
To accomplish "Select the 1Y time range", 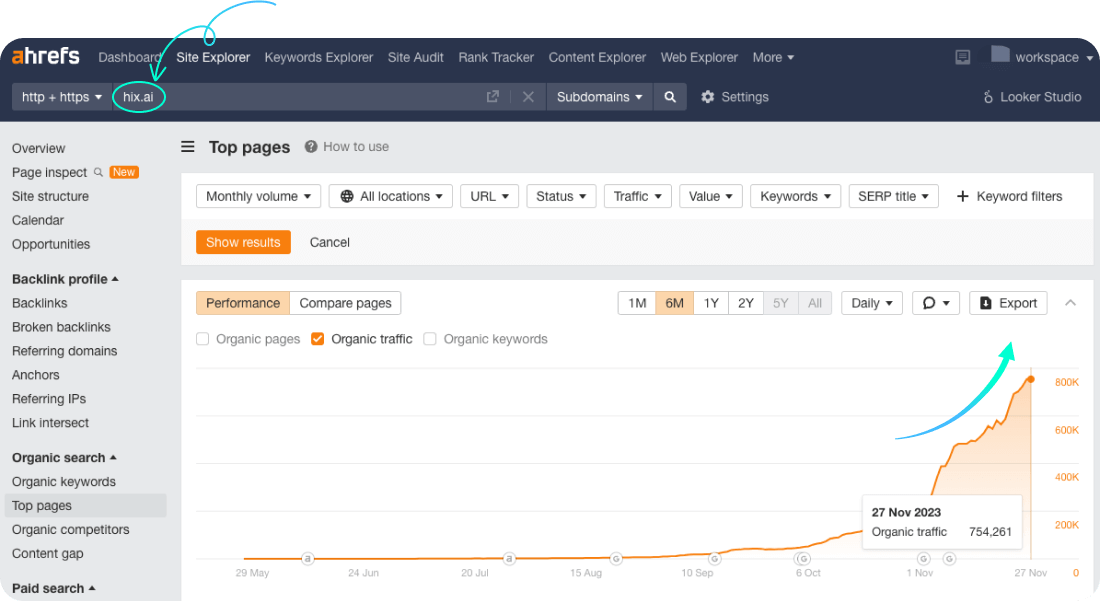I will pyautogui.click(x=710, y=302).
